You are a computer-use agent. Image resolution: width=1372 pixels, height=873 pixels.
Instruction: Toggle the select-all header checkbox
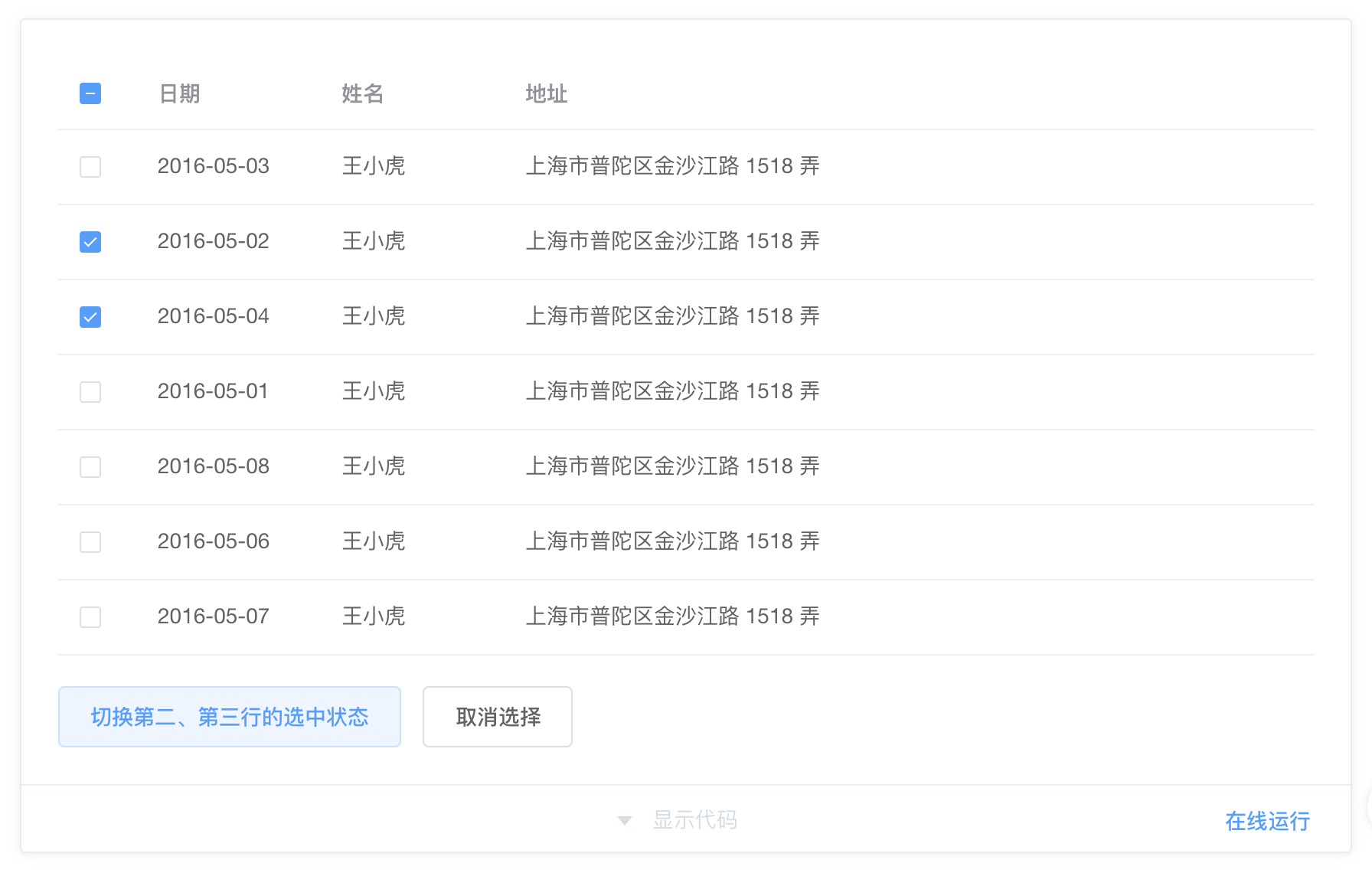point(90,93)
